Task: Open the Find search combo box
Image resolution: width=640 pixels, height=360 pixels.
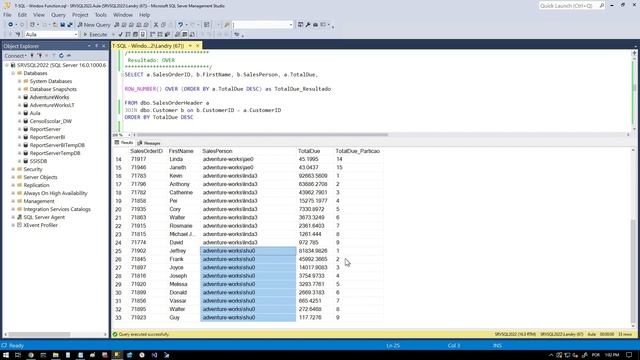Action: [262, 24]
